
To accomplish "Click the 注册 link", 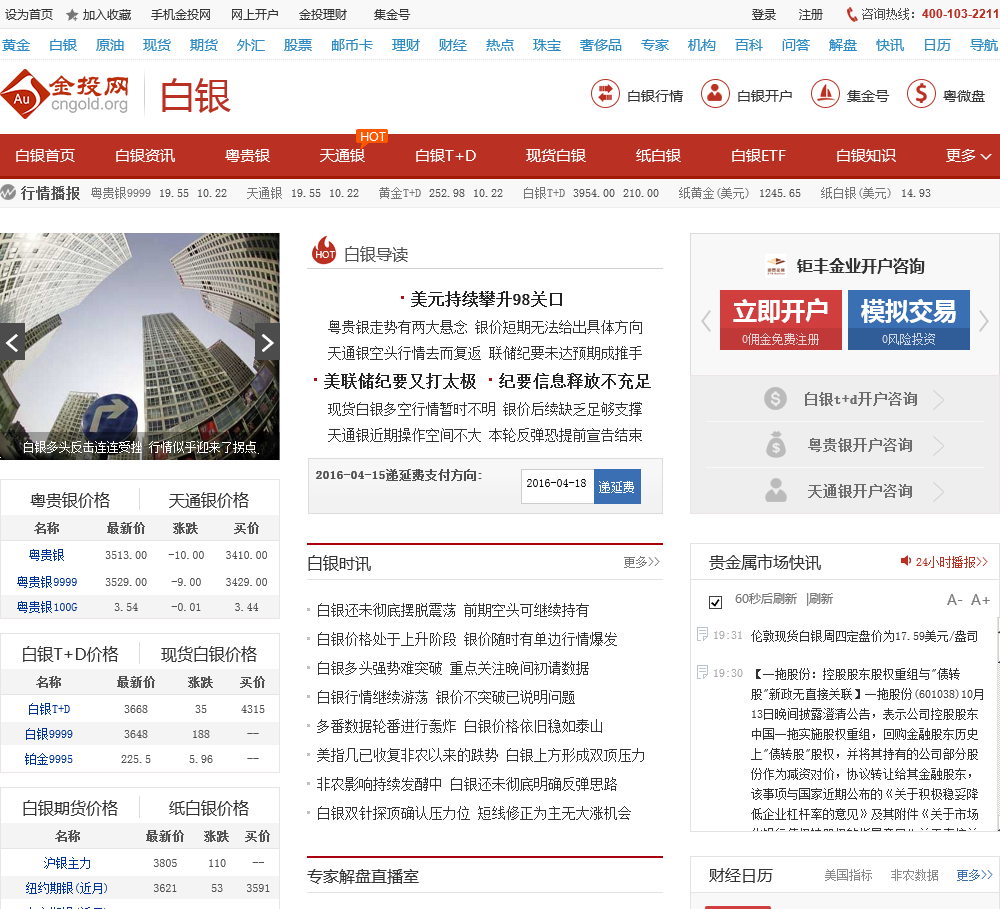I will pyautogui.click(x=811, y=15).
